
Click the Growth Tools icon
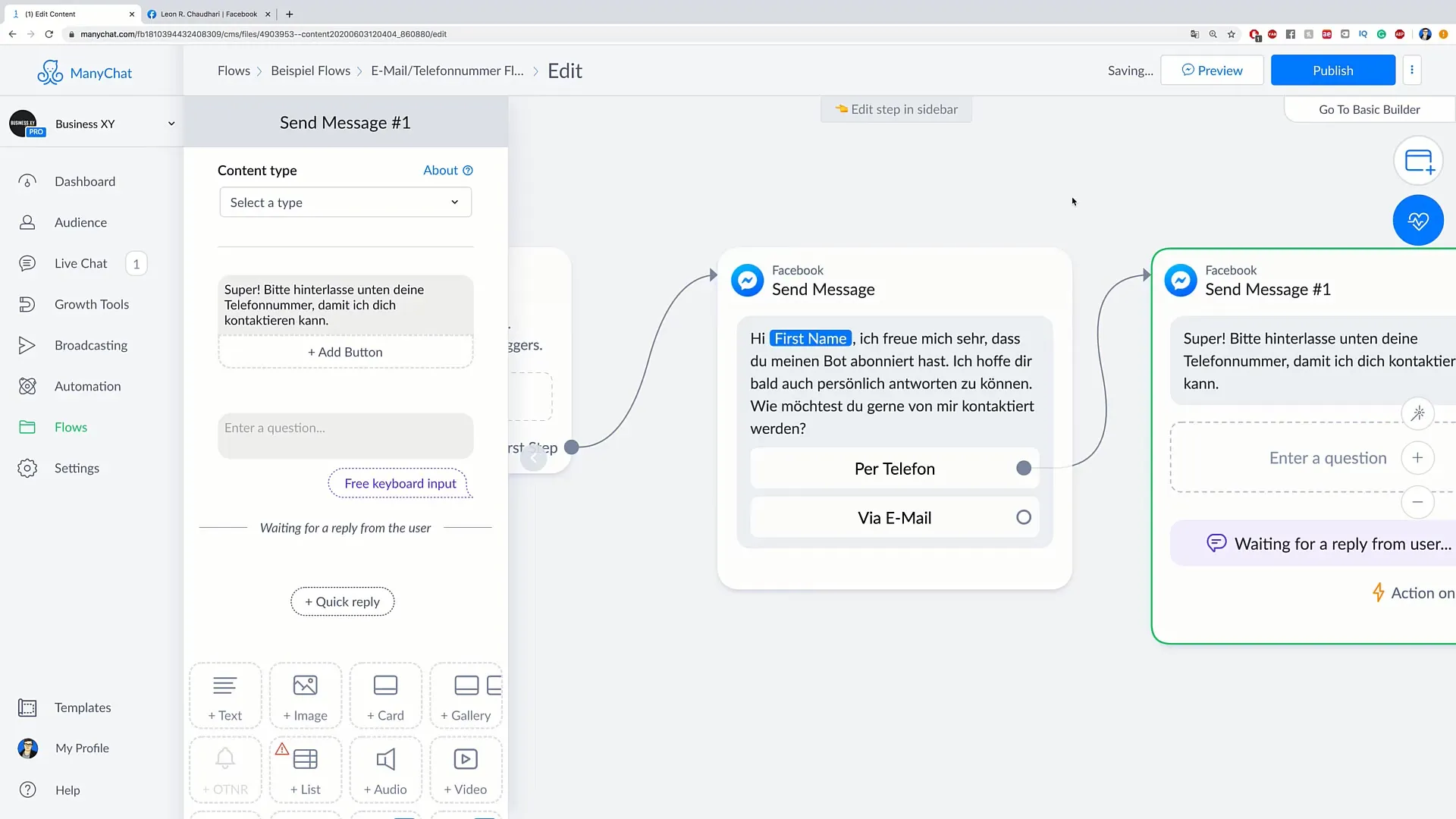[27, 303]
